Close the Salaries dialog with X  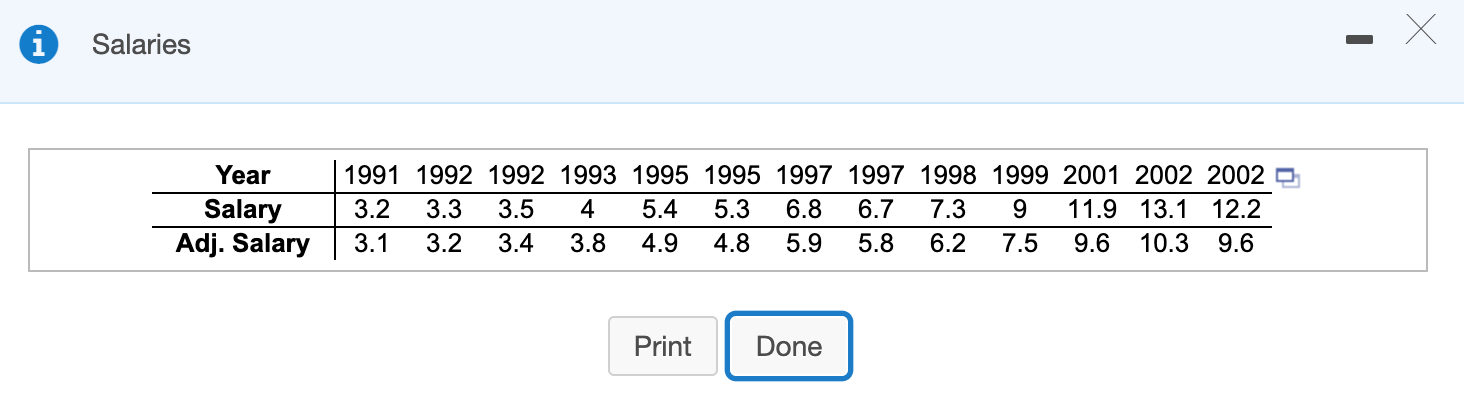[1420, 31]
